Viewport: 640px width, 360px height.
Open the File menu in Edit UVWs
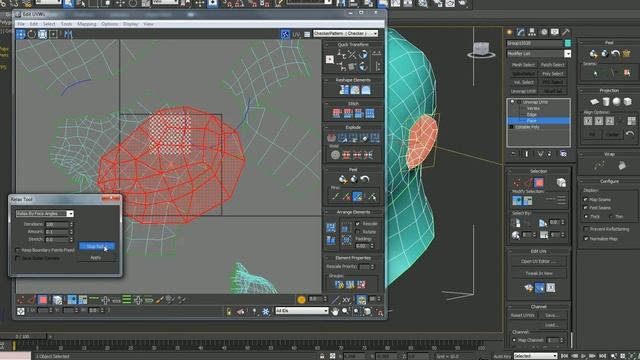pyautogui.click(x=20, y=24)
